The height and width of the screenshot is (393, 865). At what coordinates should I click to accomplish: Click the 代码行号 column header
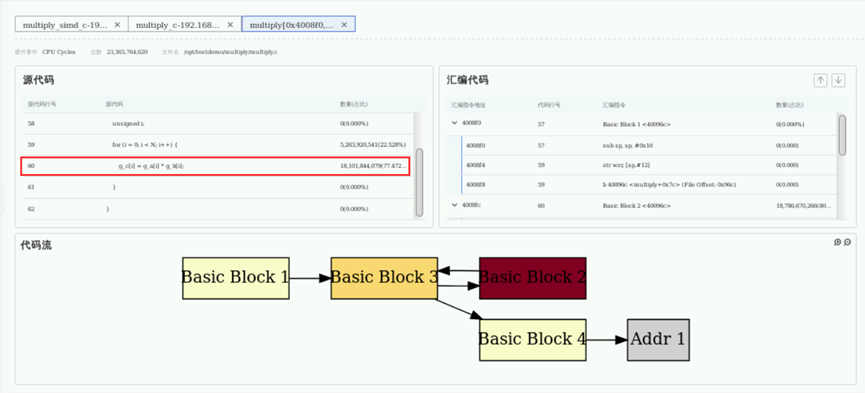pyautogui.click(x=549, y=104)
